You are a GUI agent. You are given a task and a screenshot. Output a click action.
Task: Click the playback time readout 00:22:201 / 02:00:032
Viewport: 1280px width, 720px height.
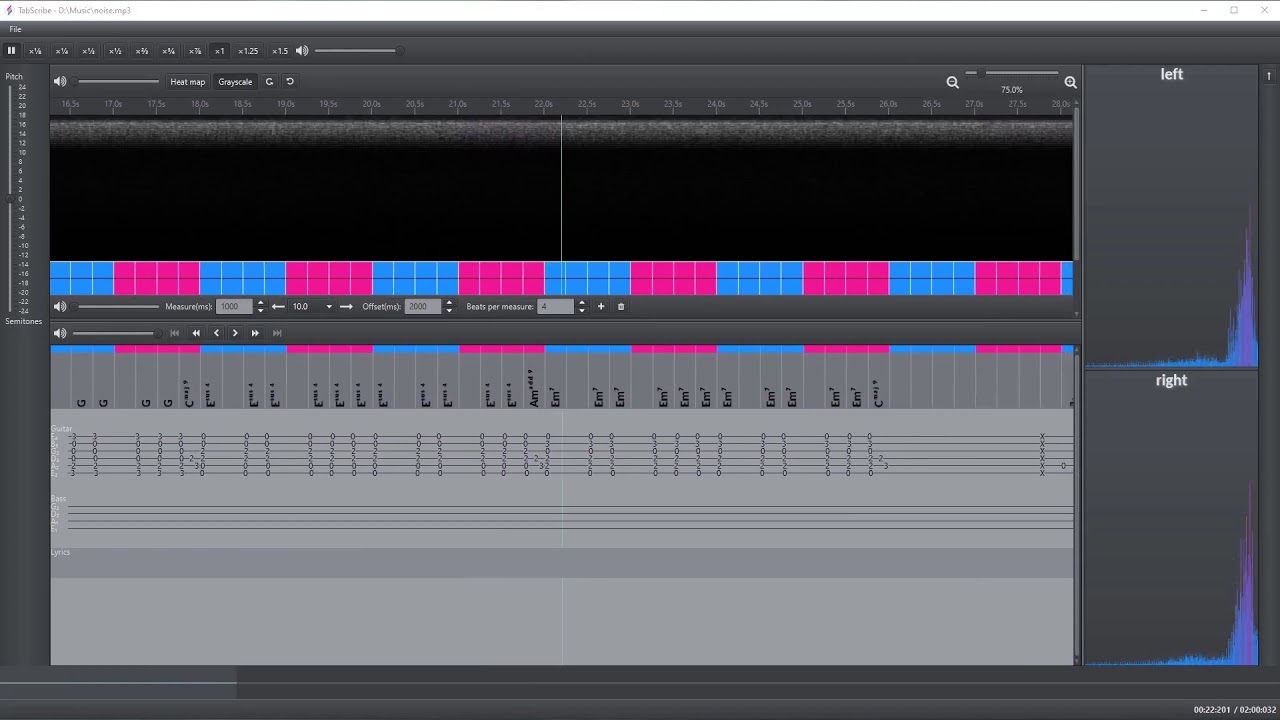coord(1234,710)
